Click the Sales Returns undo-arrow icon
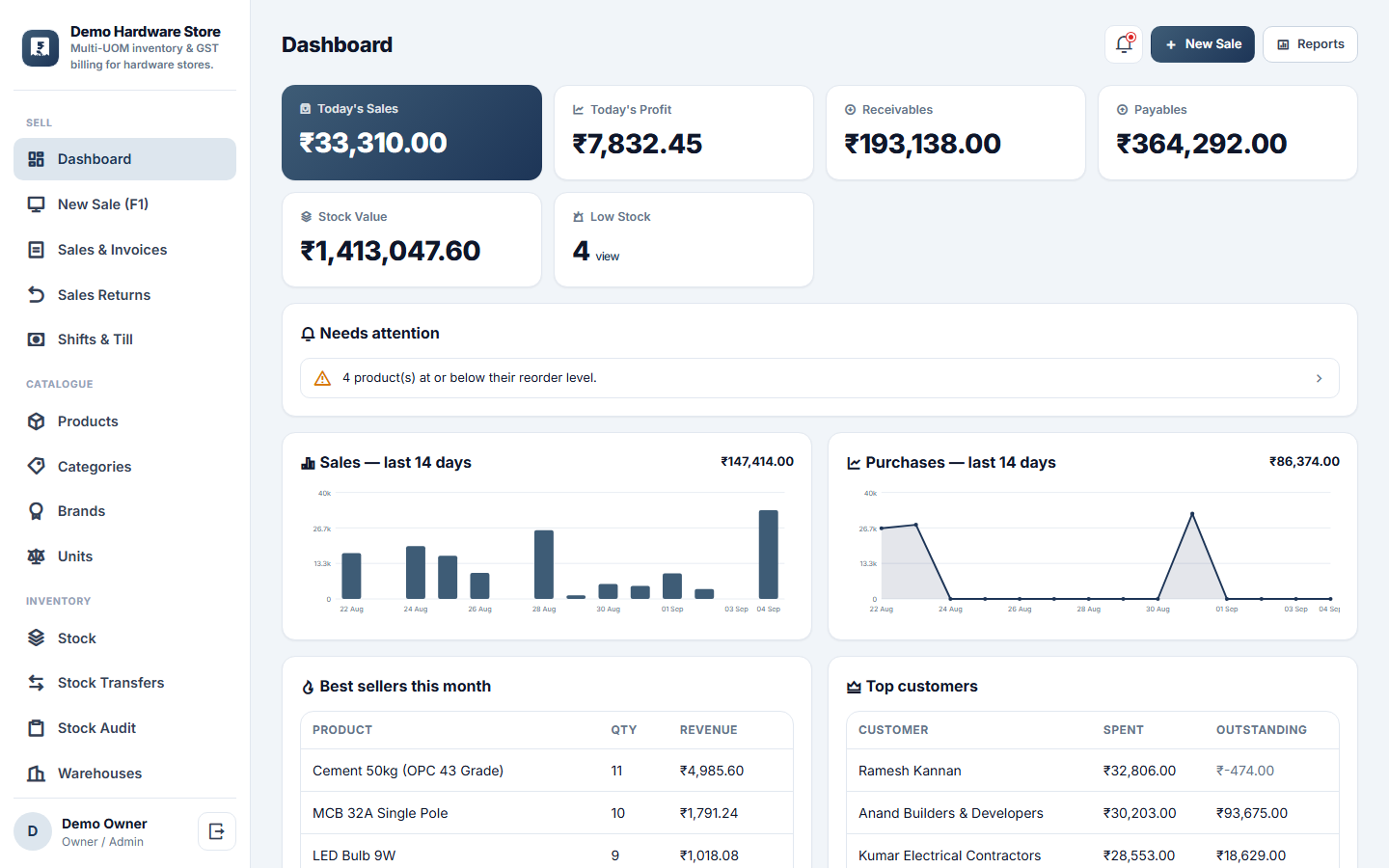 [36, 295]
